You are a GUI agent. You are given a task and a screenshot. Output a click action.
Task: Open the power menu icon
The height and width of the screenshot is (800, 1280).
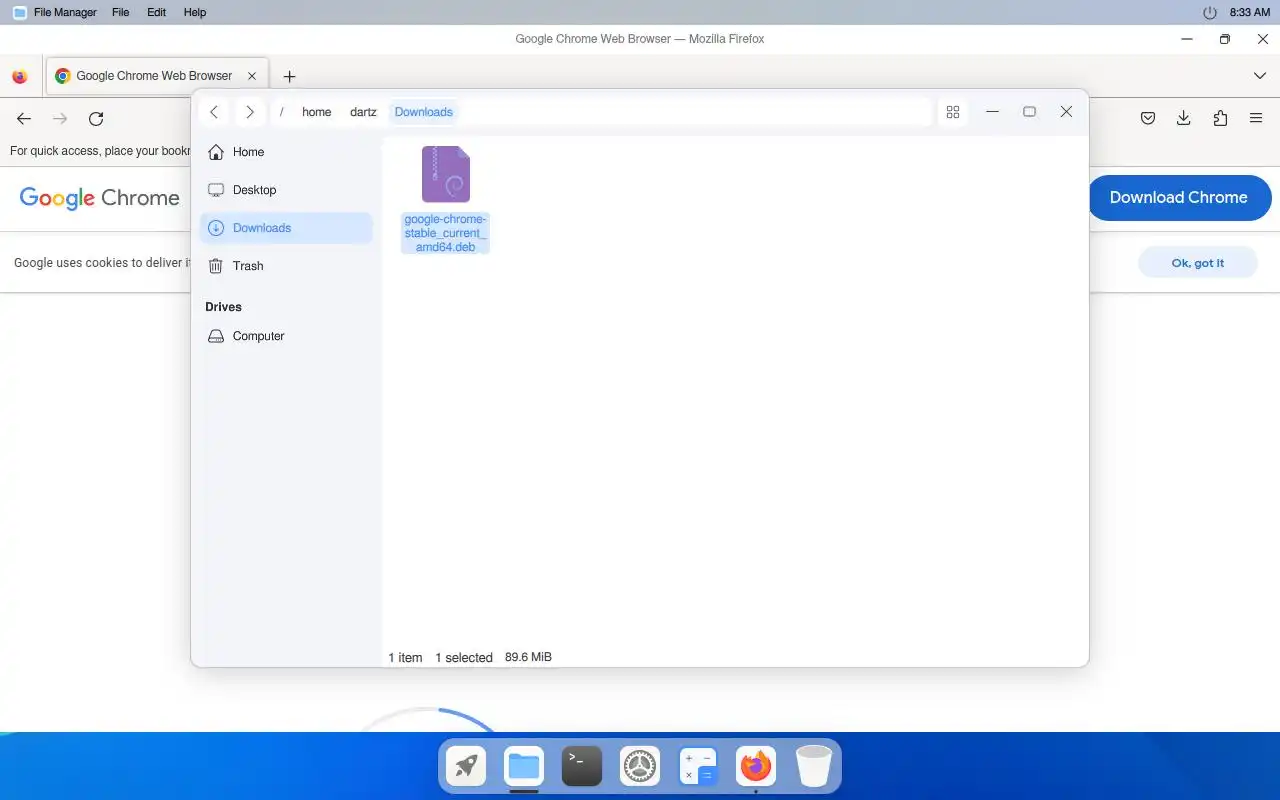[1210, 12]
